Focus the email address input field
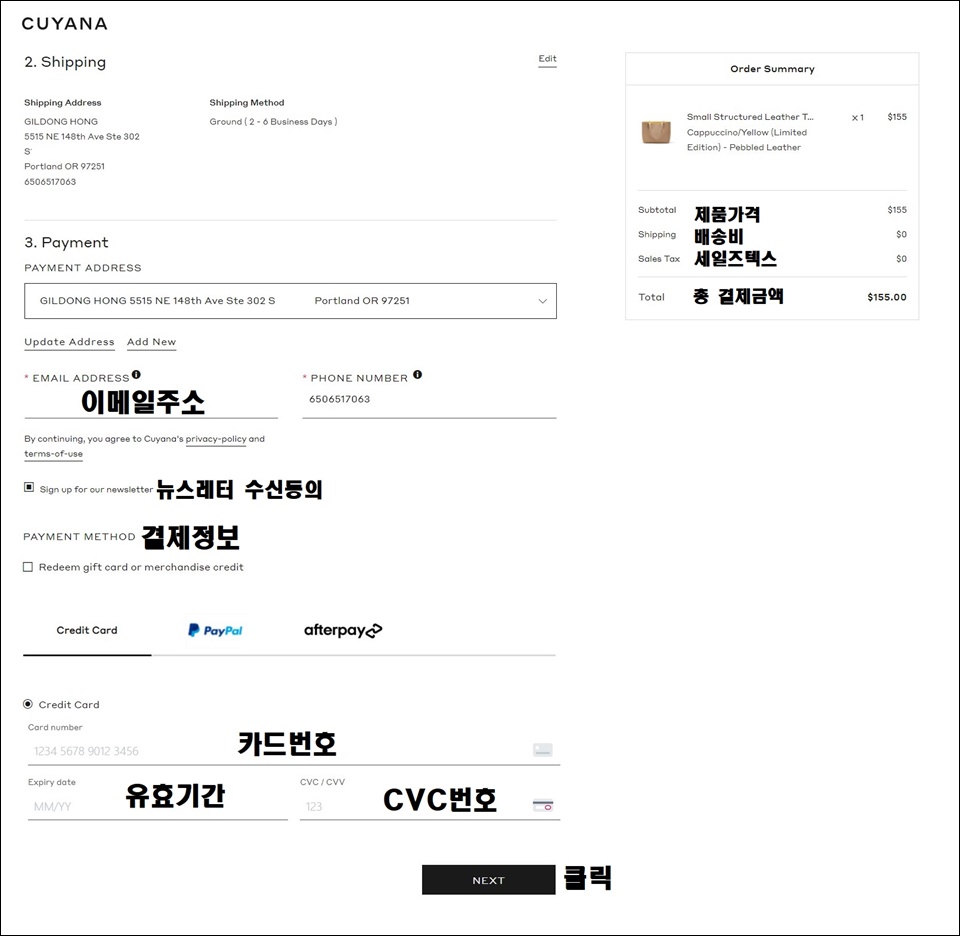This screenshot has width=960, height=936. coord(151,402)
